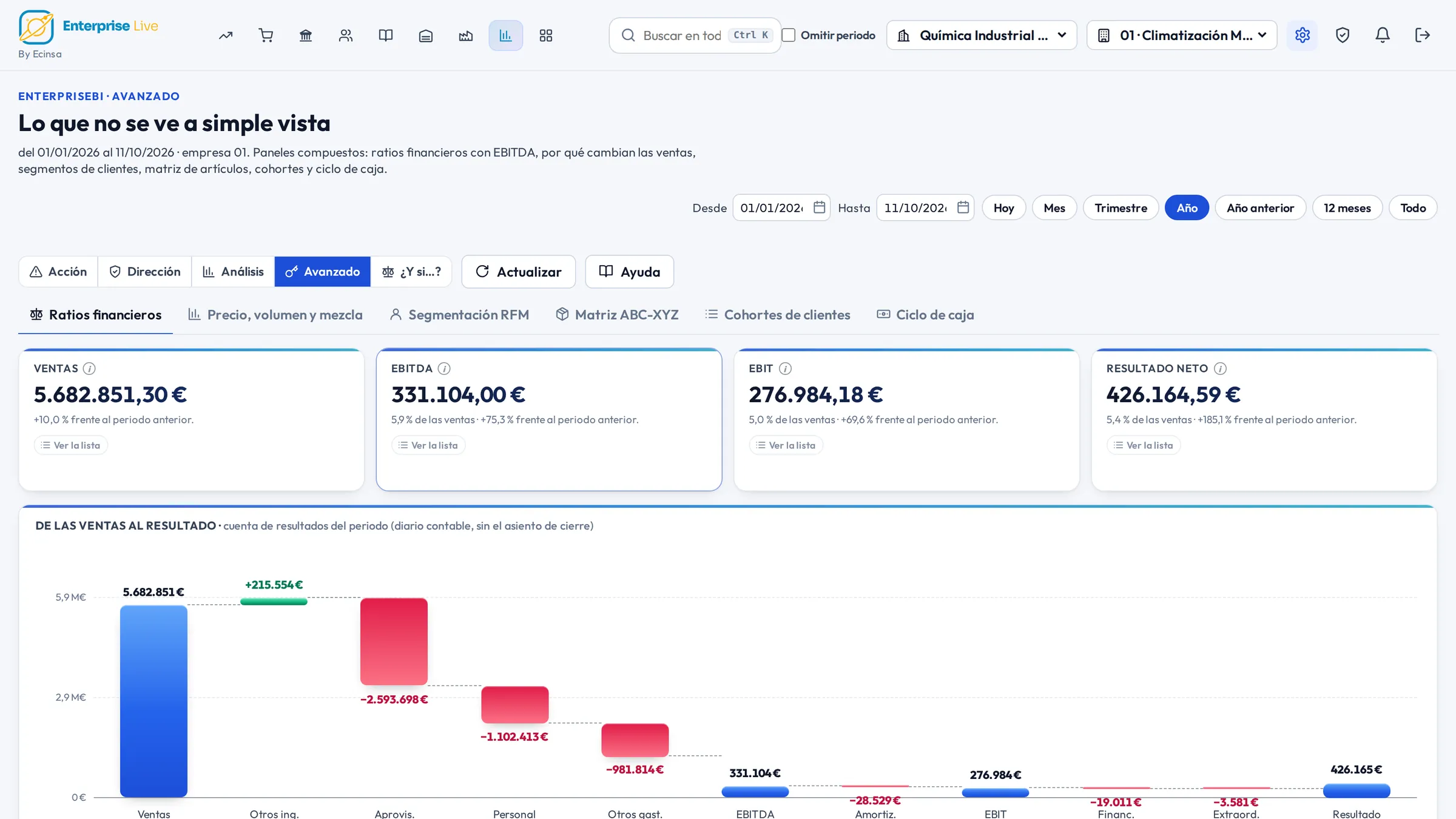Open the open-book module icon
This screenshot has height=819, width=1456.
[x=386, y=35]
